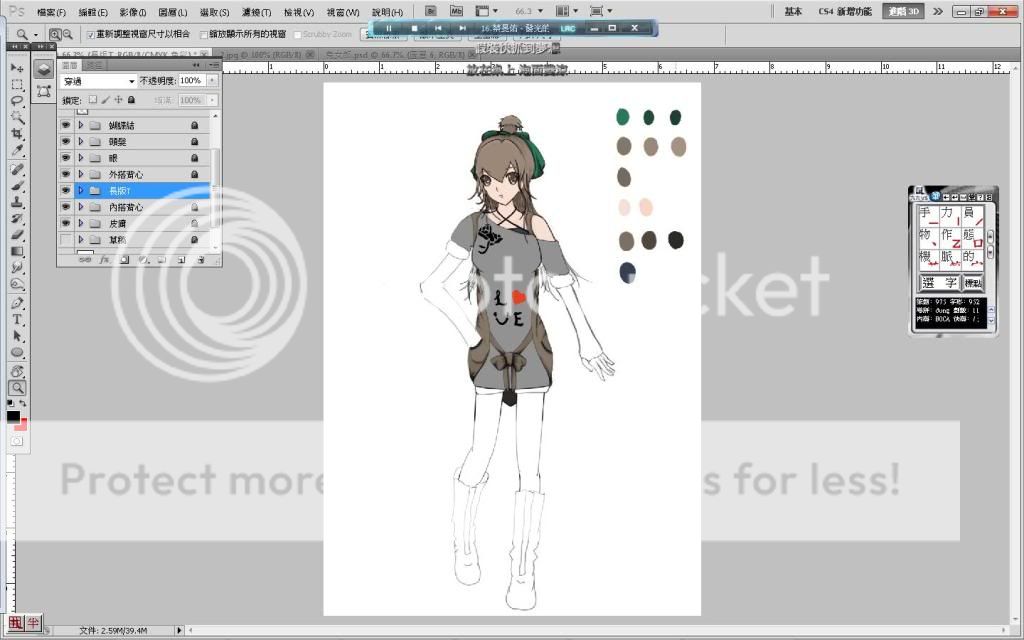Viewport: 1024px width, 640px height.
Task: Switch to the 基本 workspace
Action: click(794, 12)
